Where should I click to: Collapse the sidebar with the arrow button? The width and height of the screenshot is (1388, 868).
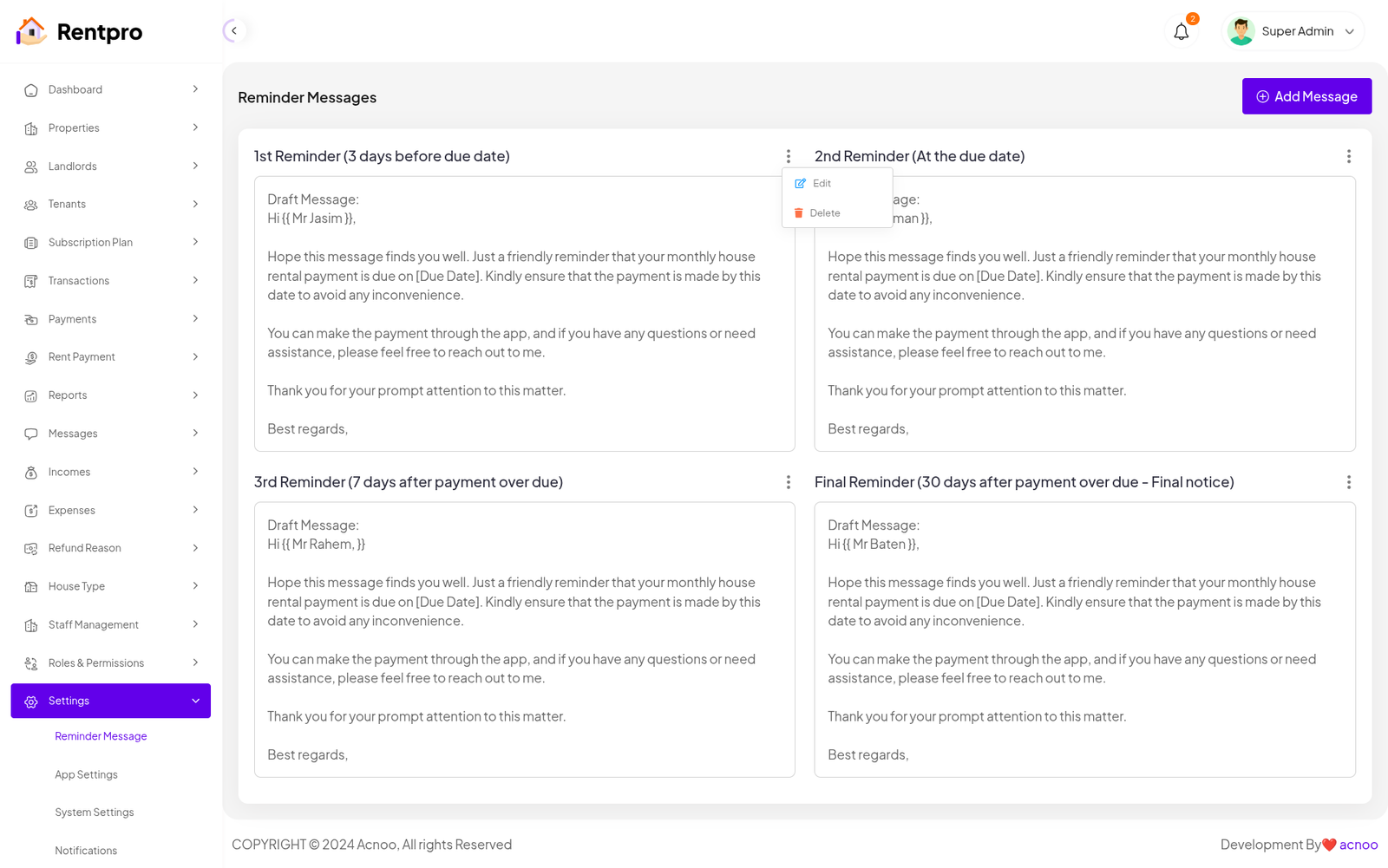click(233, 31)
